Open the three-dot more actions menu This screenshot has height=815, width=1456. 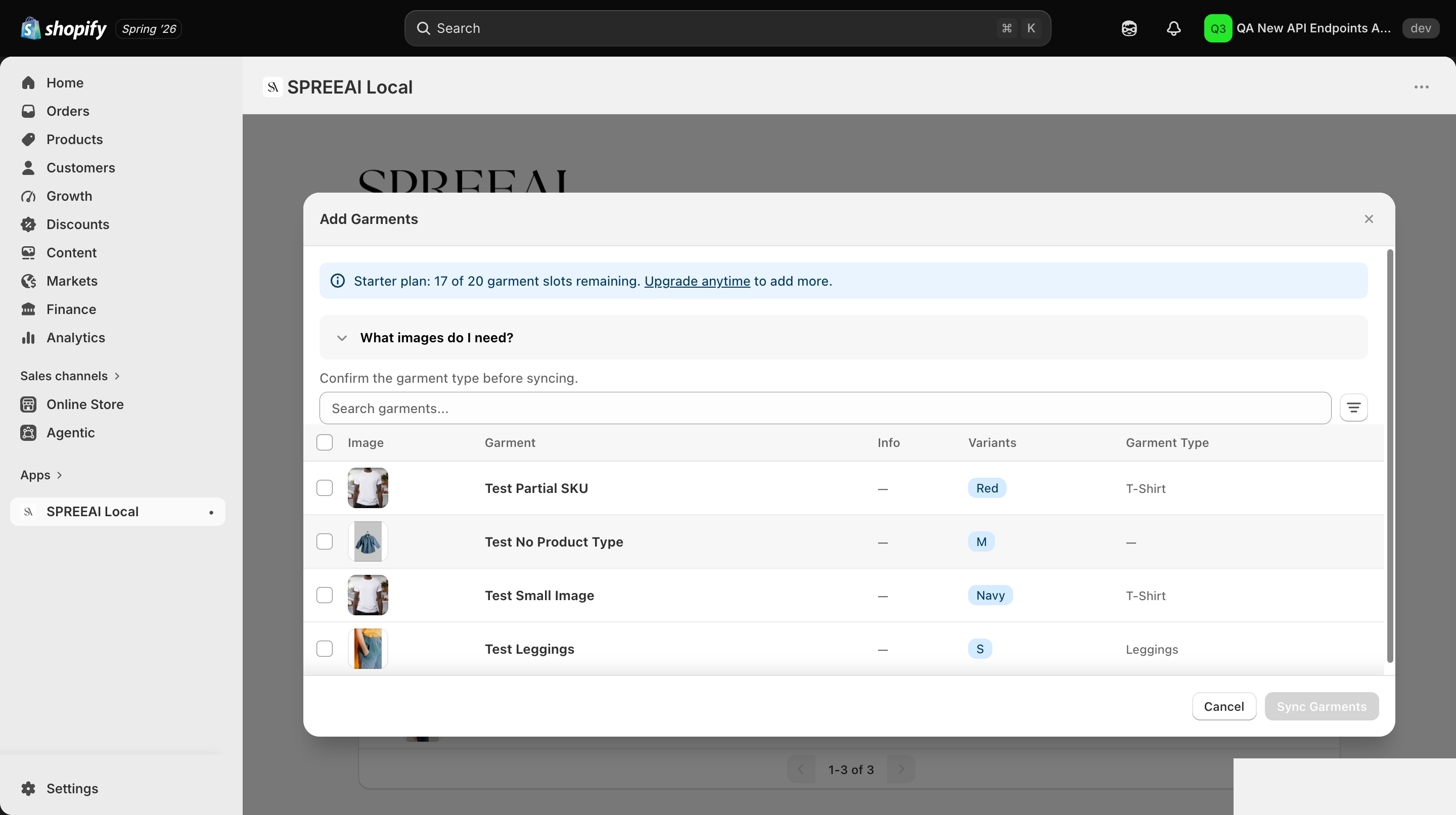coord(1421,87)
